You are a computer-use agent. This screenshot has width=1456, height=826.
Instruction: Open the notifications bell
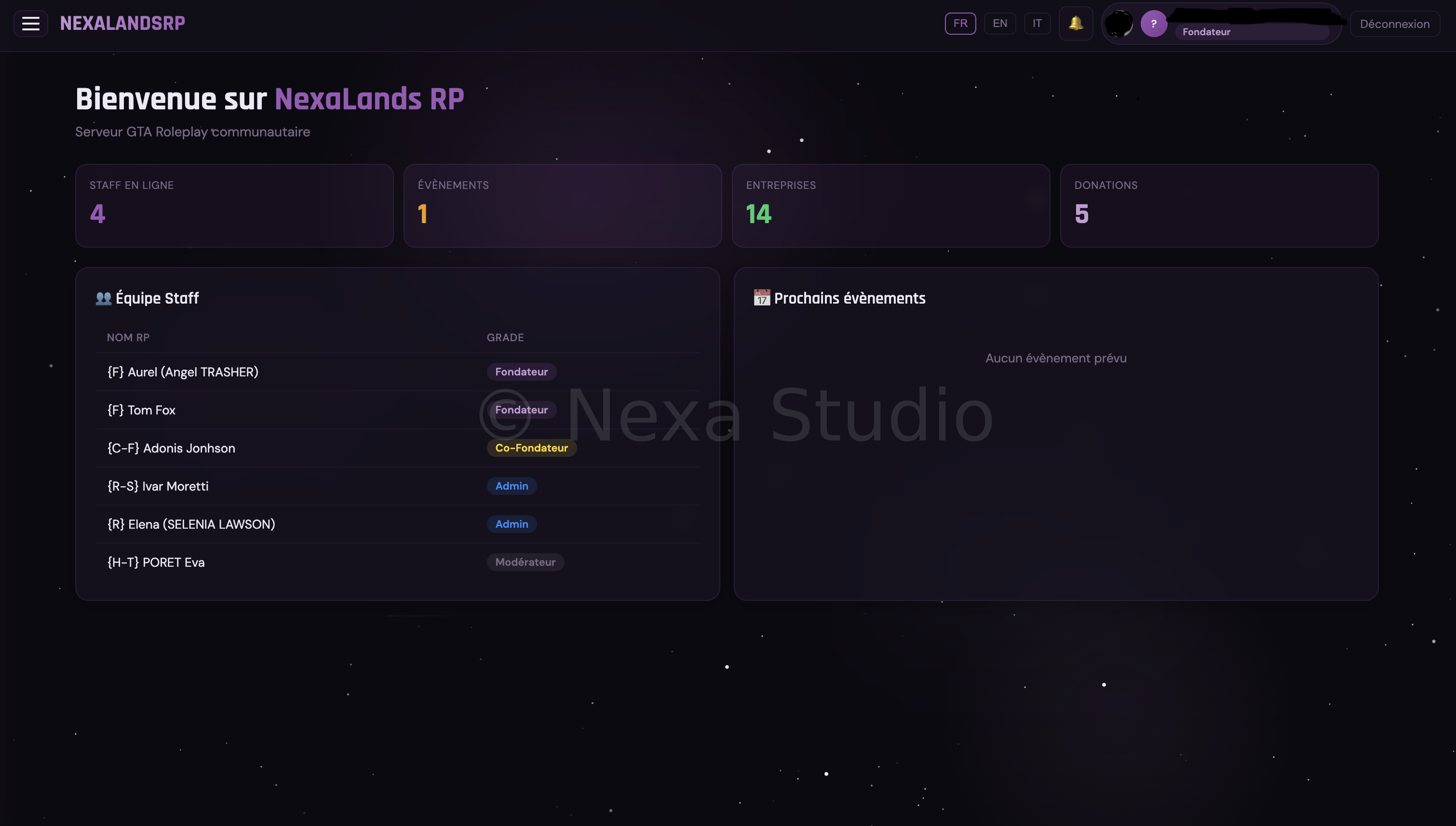[x=1076, y=23]
